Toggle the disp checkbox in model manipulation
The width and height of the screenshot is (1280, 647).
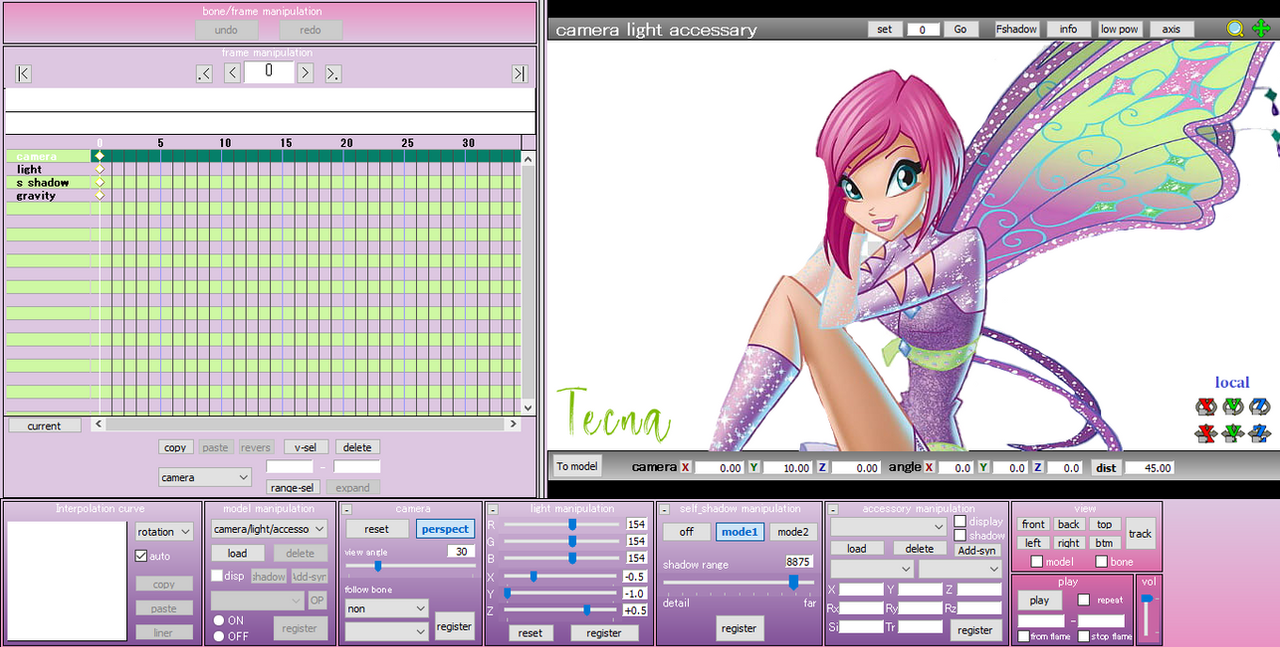(x=217, y=576)
